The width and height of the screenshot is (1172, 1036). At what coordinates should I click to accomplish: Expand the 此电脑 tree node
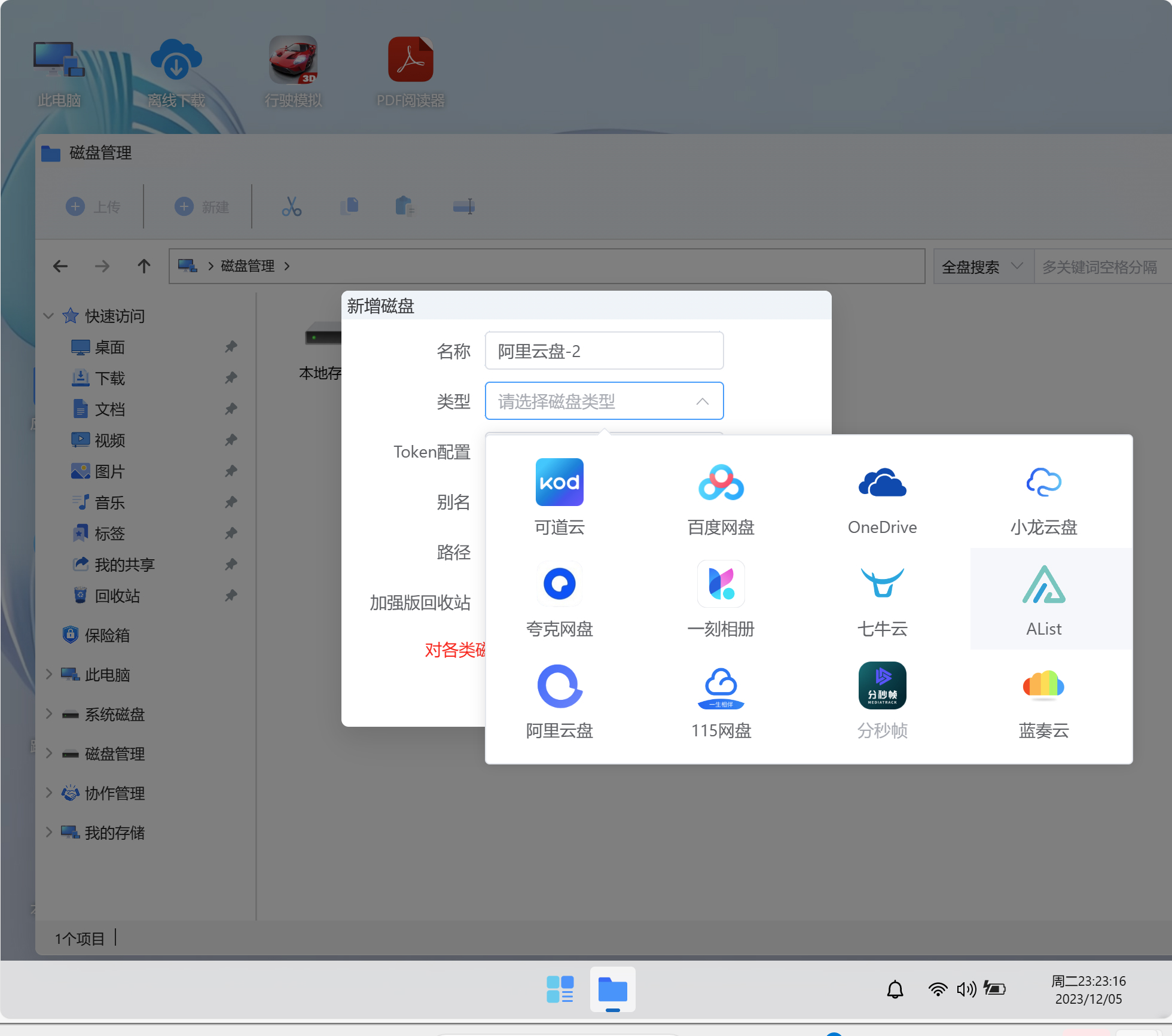[x=49, y=675]
